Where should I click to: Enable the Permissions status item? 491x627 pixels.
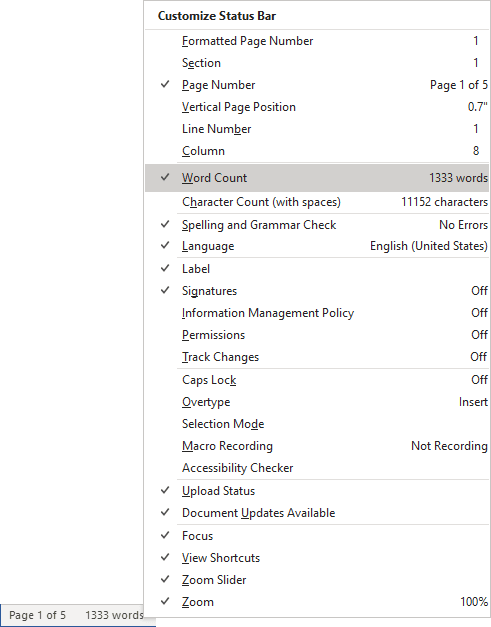tap(317, 335)
